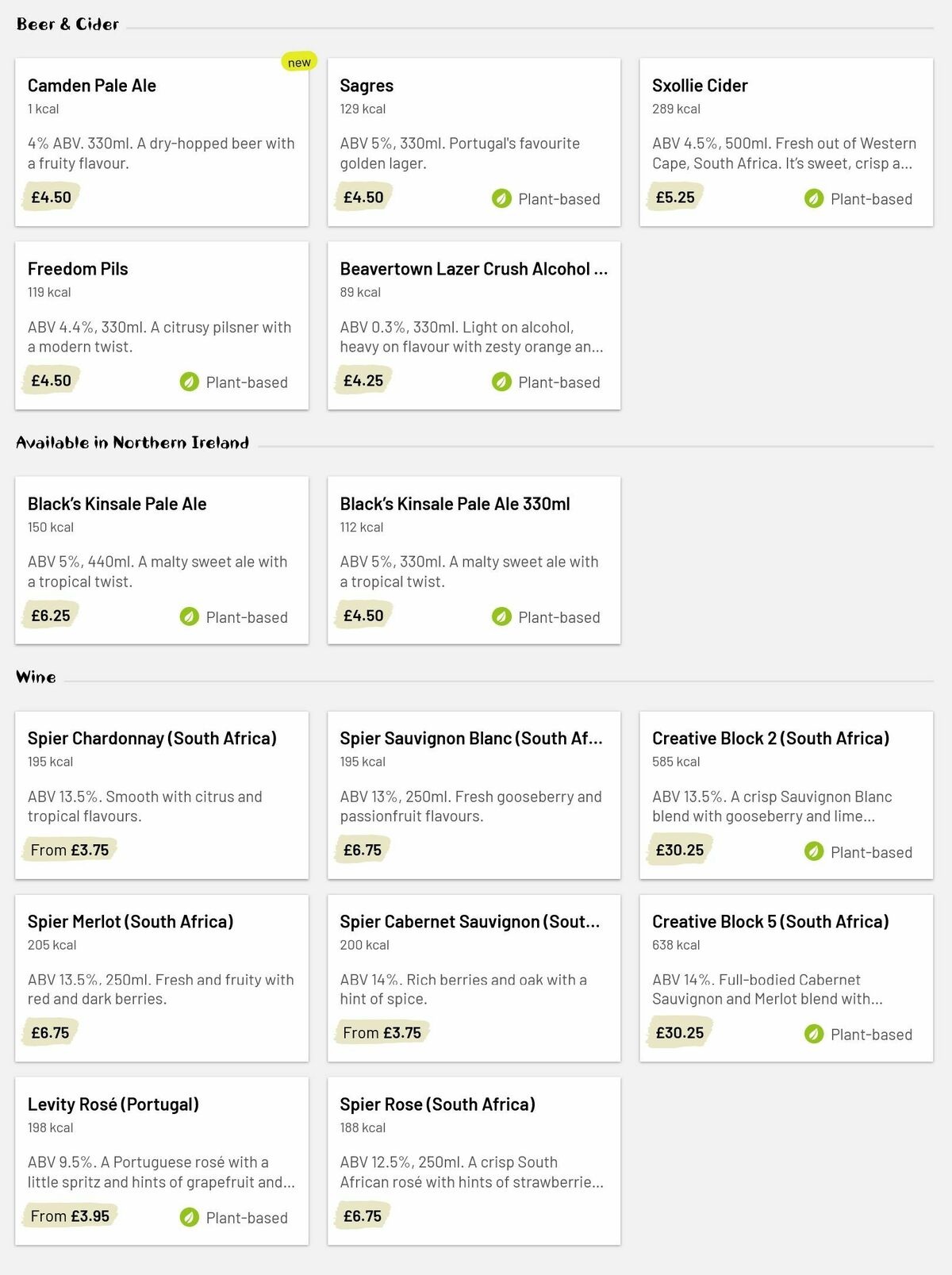Screen dimensions: 952x1275
Task: Click the £4.50 price on Camden Pale Ale
Action: (50, 195)
